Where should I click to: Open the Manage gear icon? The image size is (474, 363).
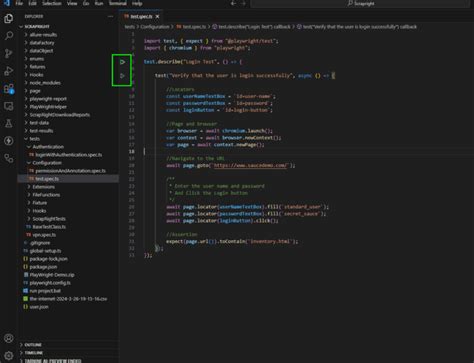(9, 355)
